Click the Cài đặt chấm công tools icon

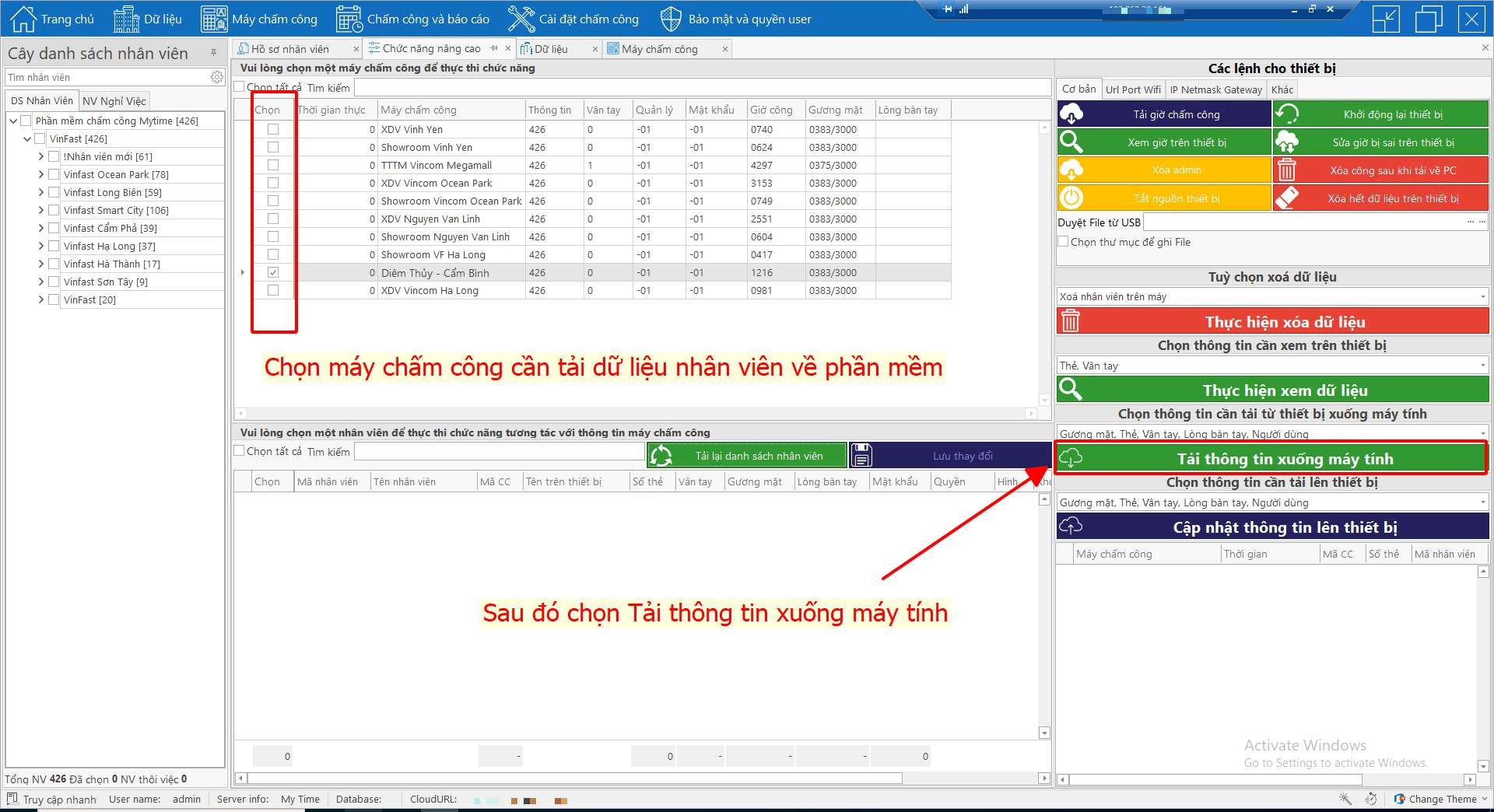[x=521, y=19]
